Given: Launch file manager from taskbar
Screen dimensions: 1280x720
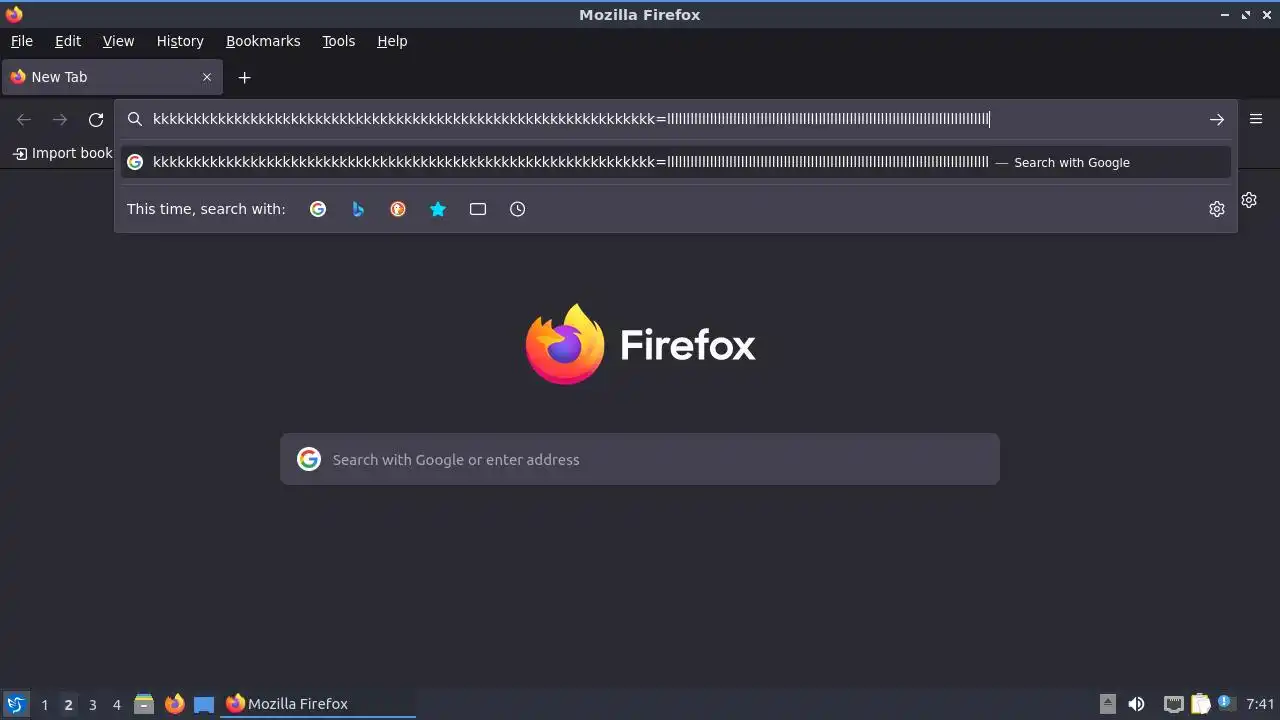Looking at the screenshot, I should tap(144, 704).
